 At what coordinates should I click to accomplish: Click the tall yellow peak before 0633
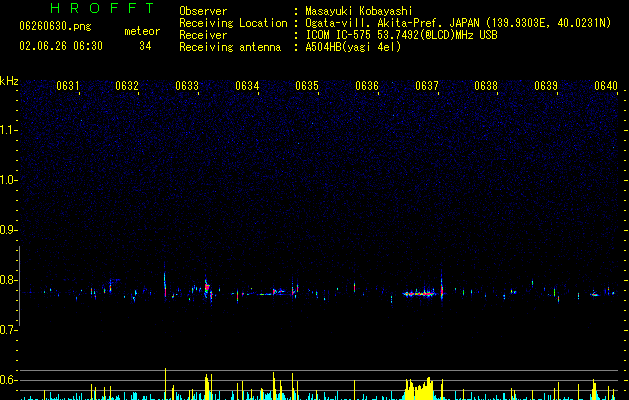(165, 384)
